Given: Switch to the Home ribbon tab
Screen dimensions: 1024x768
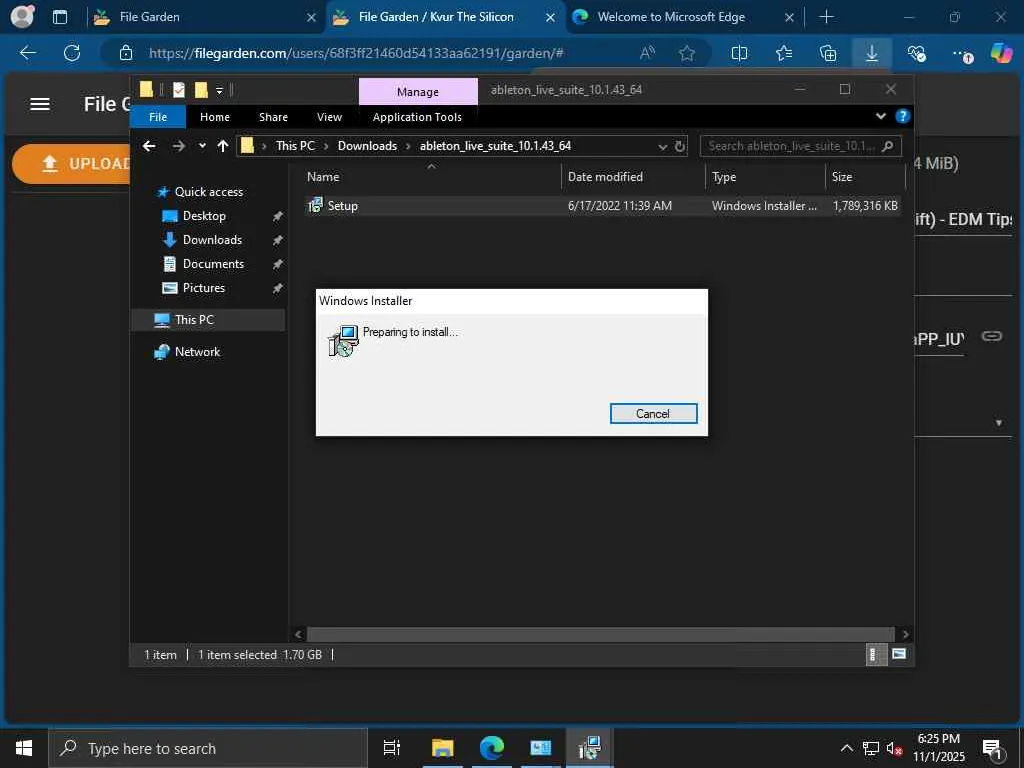Looking at the screenshot, I should pos(215,117).
